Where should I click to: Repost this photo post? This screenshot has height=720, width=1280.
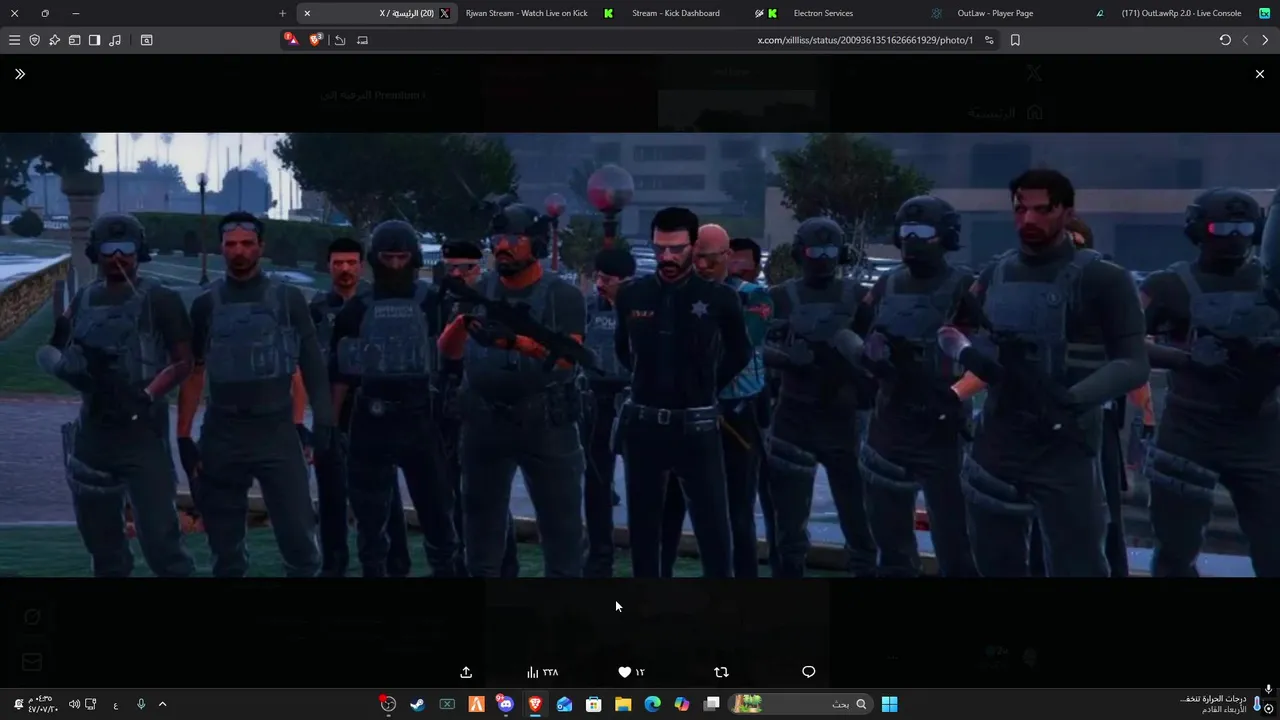point(721,672)
